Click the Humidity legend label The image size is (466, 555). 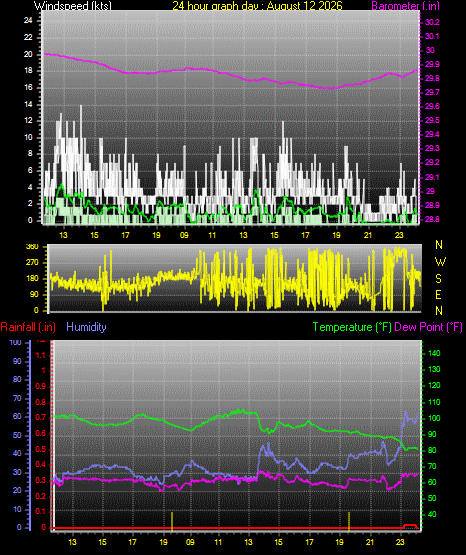click(86, 327)
